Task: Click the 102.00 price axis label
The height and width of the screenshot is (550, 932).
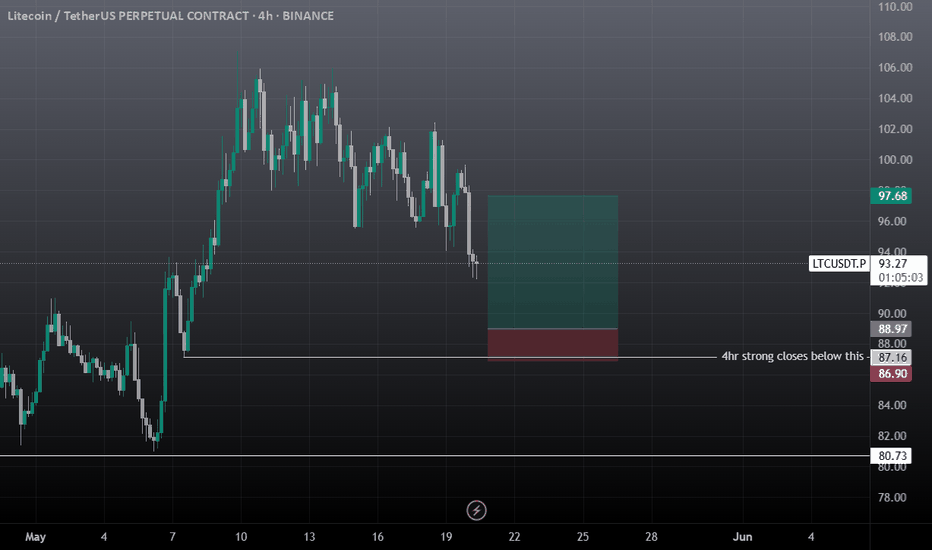Action: (895, 129)
